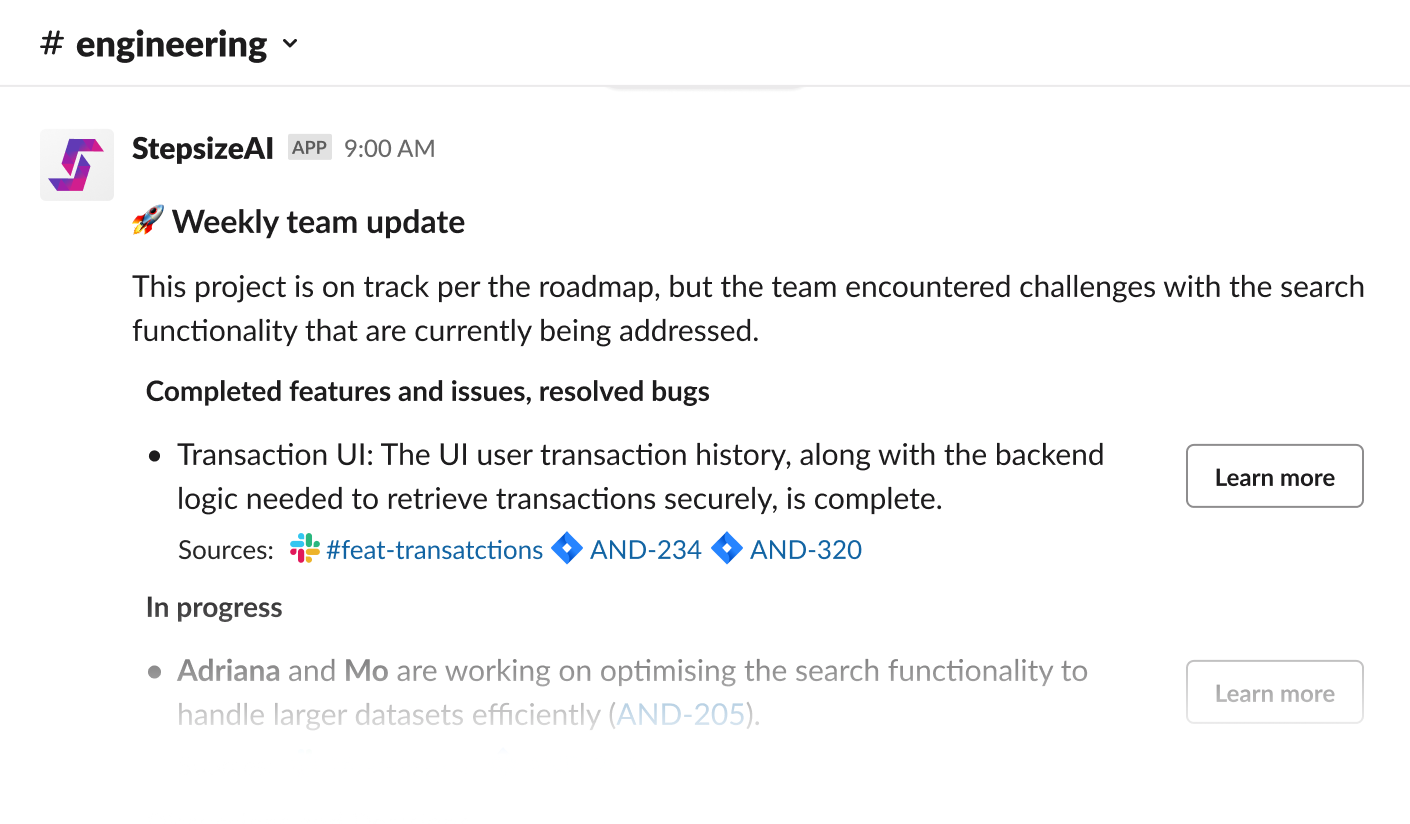Click the rocket emoji in the update title
This screenshot has width=1410, height=824.
coord(148,221)
